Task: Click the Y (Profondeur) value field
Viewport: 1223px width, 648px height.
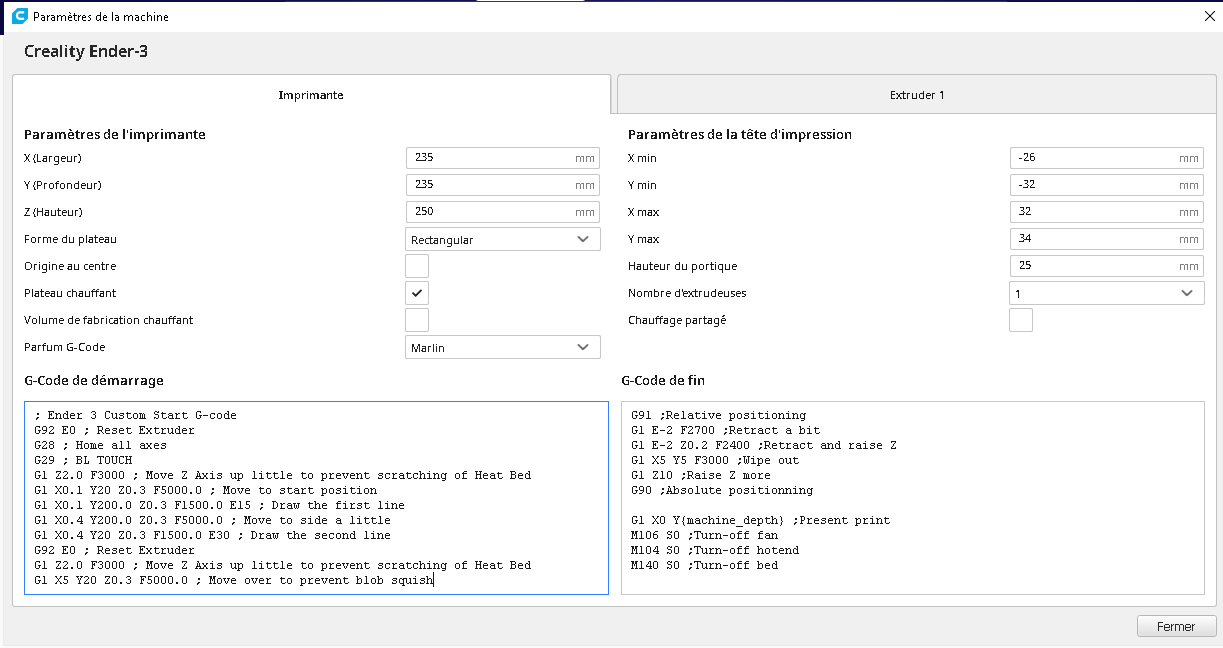Action: click(x=503, y=185)
